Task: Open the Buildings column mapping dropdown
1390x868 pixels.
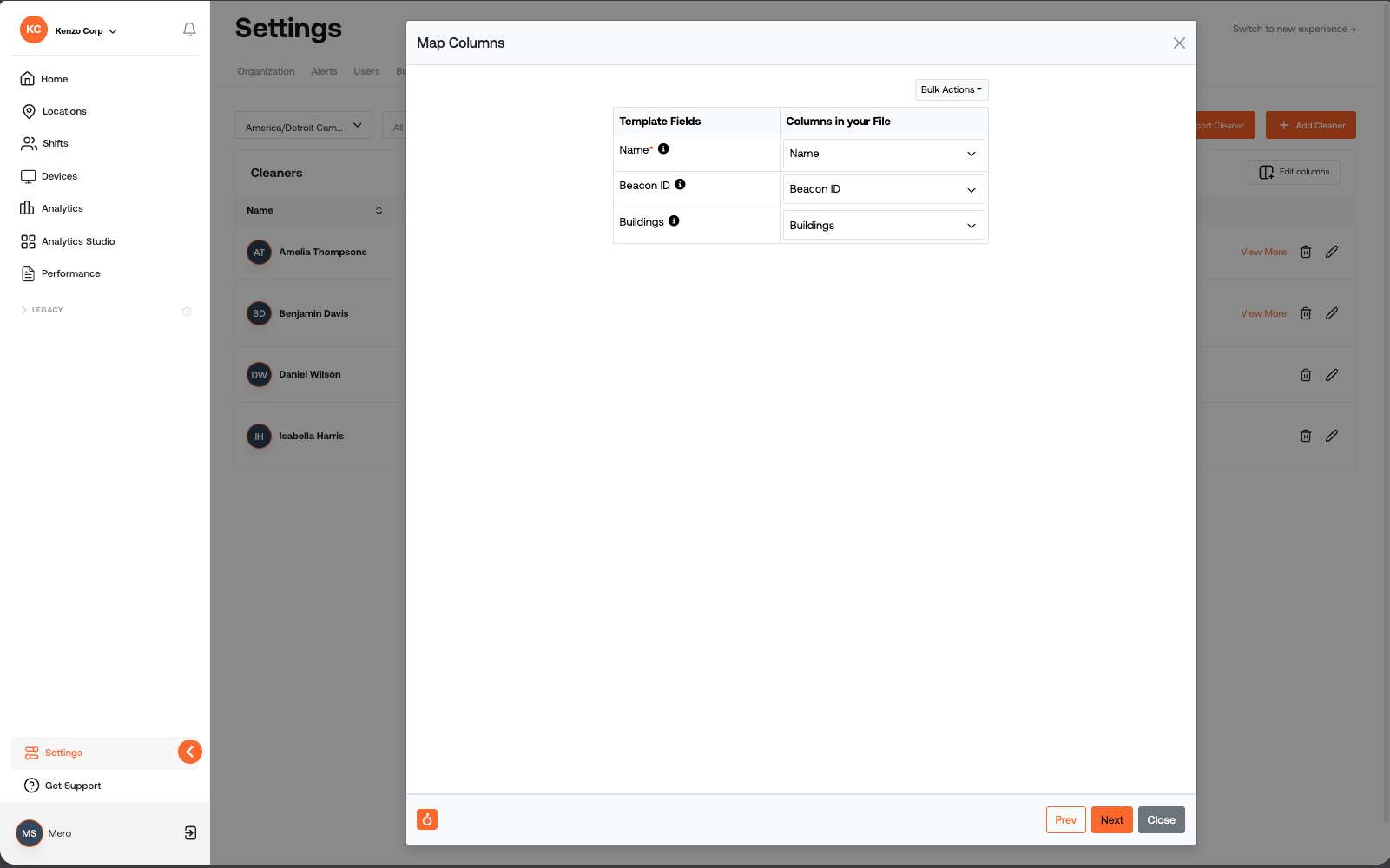Action: point(884,226)
